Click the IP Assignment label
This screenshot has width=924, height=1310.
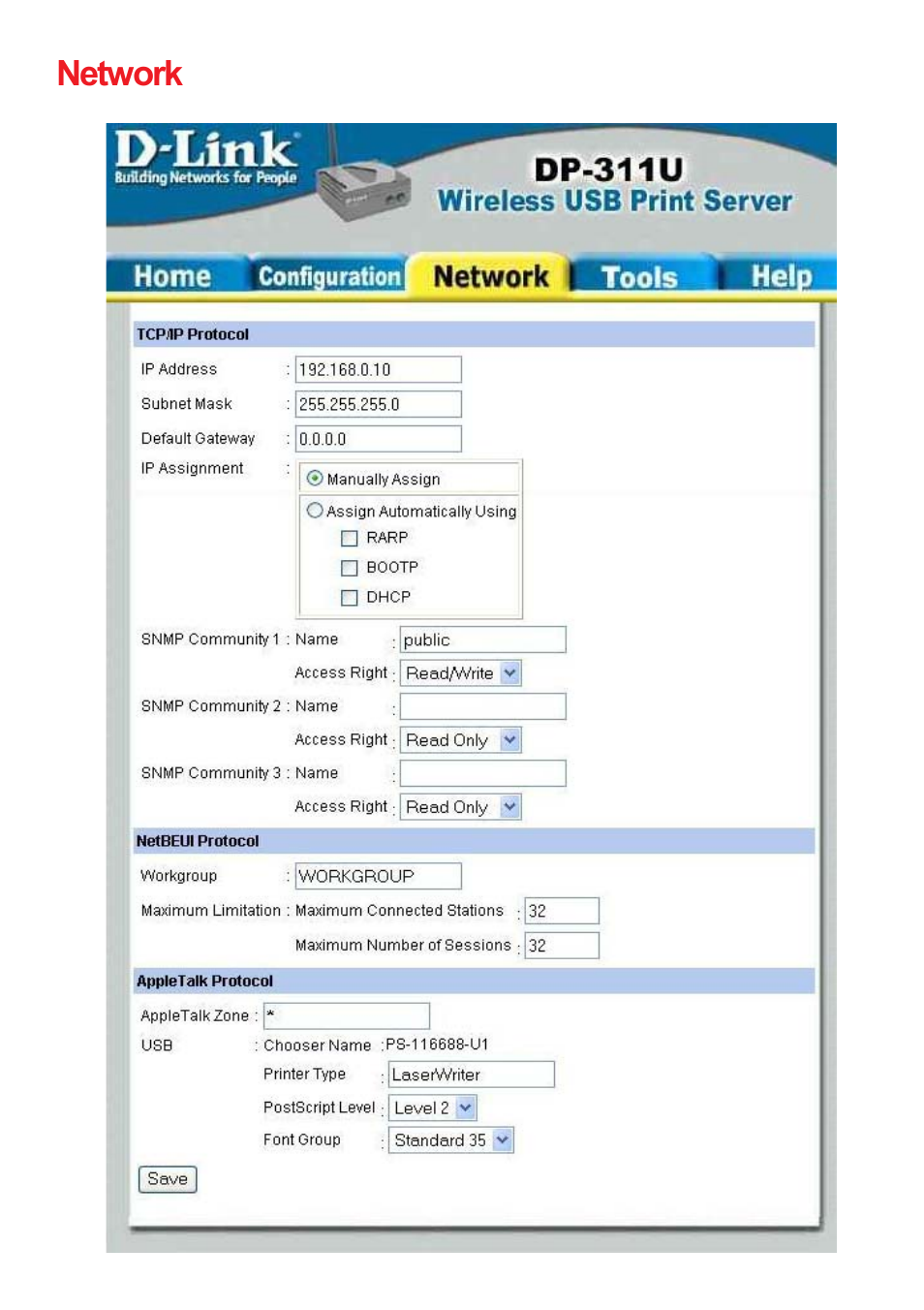(x=192, y=469)
